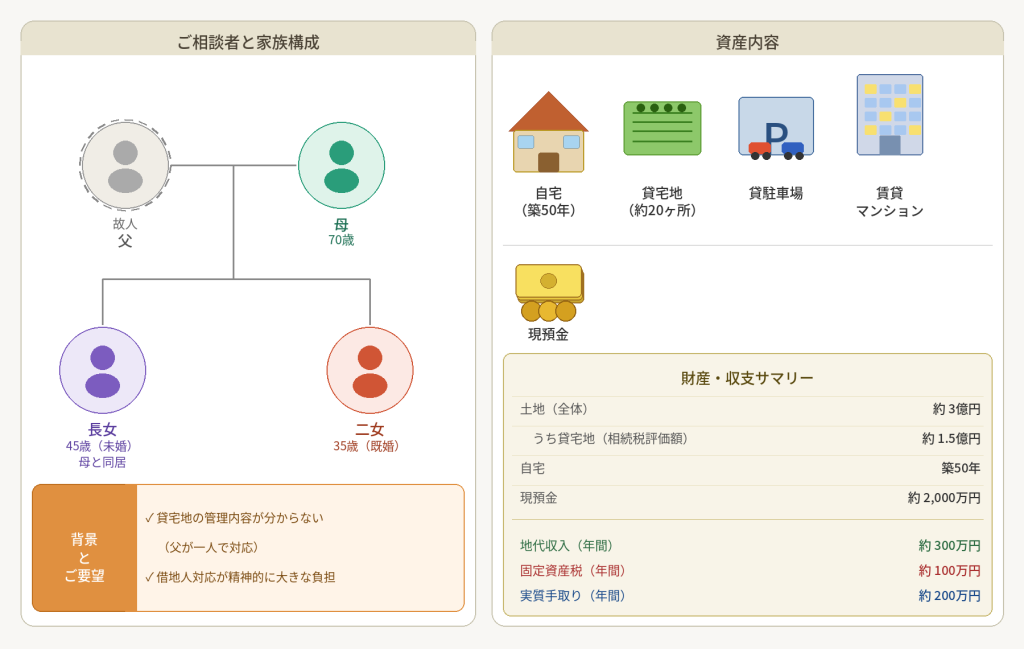Image resolution: width=1024 pixels, height=649 pixels.
Task: Select the 現預金 約2,000万円 summary row
Action: pyautogui.click(x=747, y=498)
